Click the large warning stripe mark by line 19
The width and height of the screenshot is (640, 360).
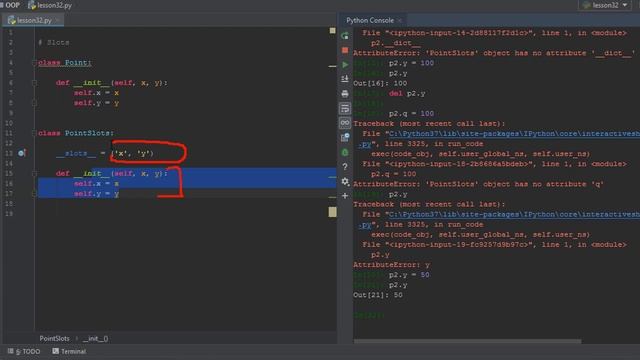click(332, 212)
